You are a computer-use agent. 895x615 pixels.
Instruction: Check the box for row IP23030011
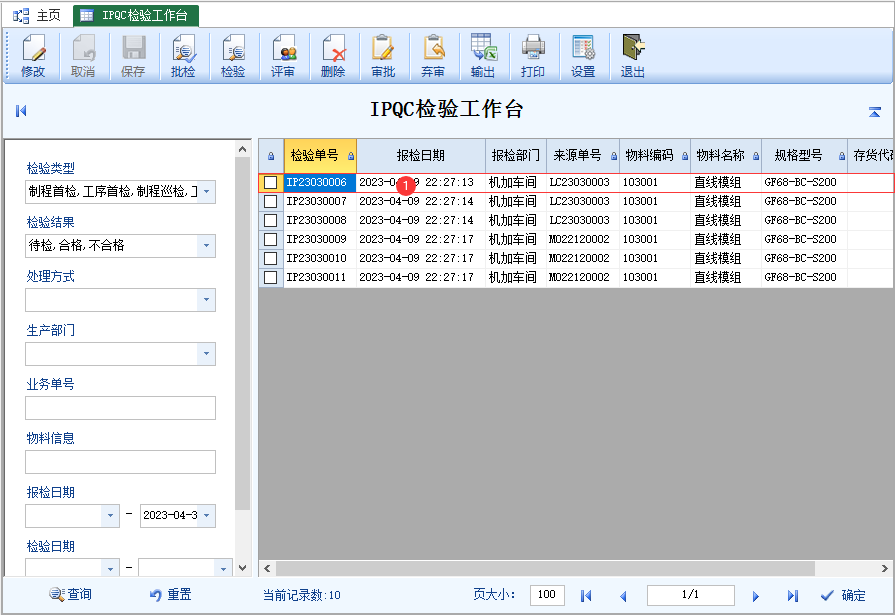point(271,278)
